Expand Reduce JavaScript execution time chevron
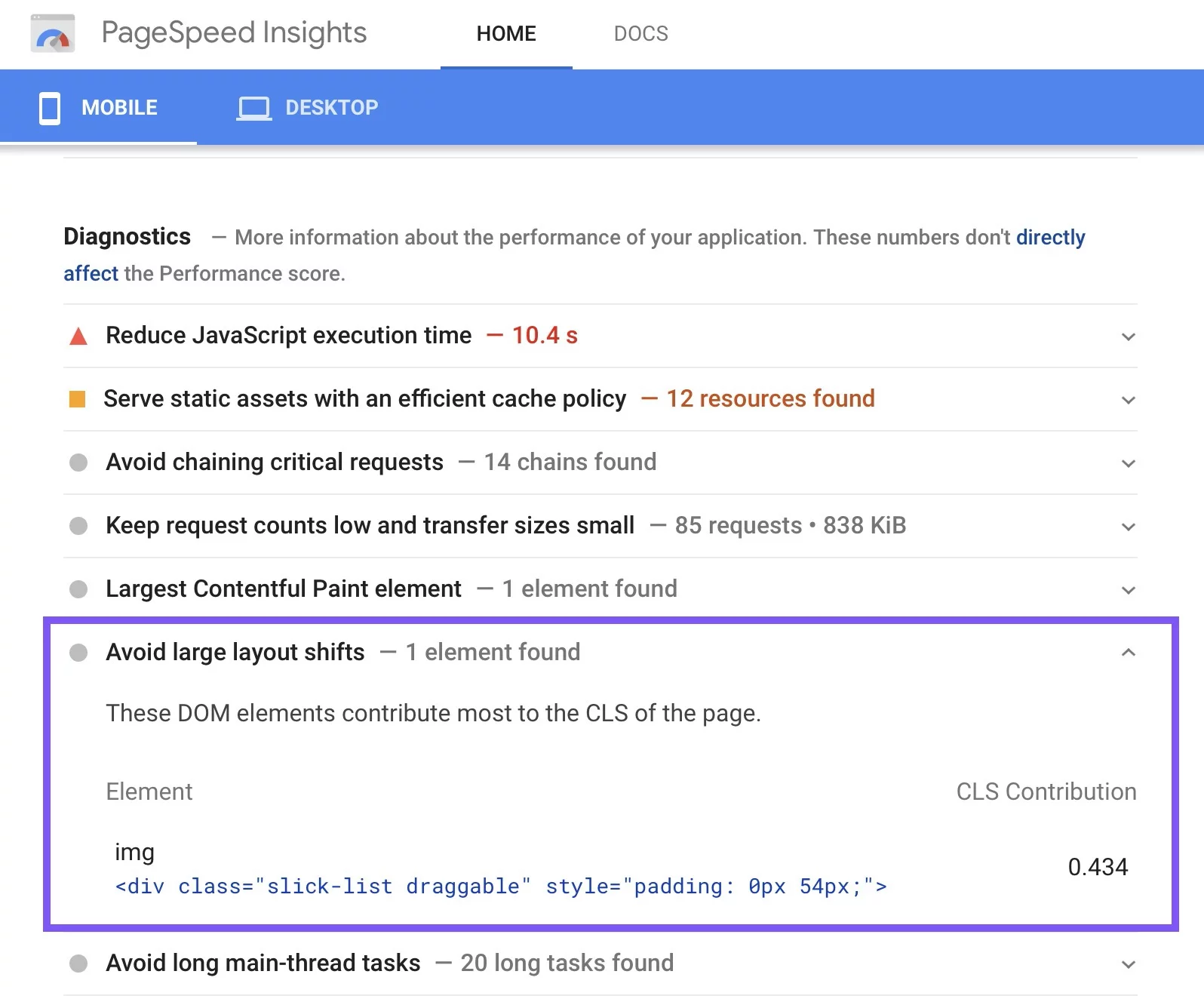 (x=1129, y=337)
